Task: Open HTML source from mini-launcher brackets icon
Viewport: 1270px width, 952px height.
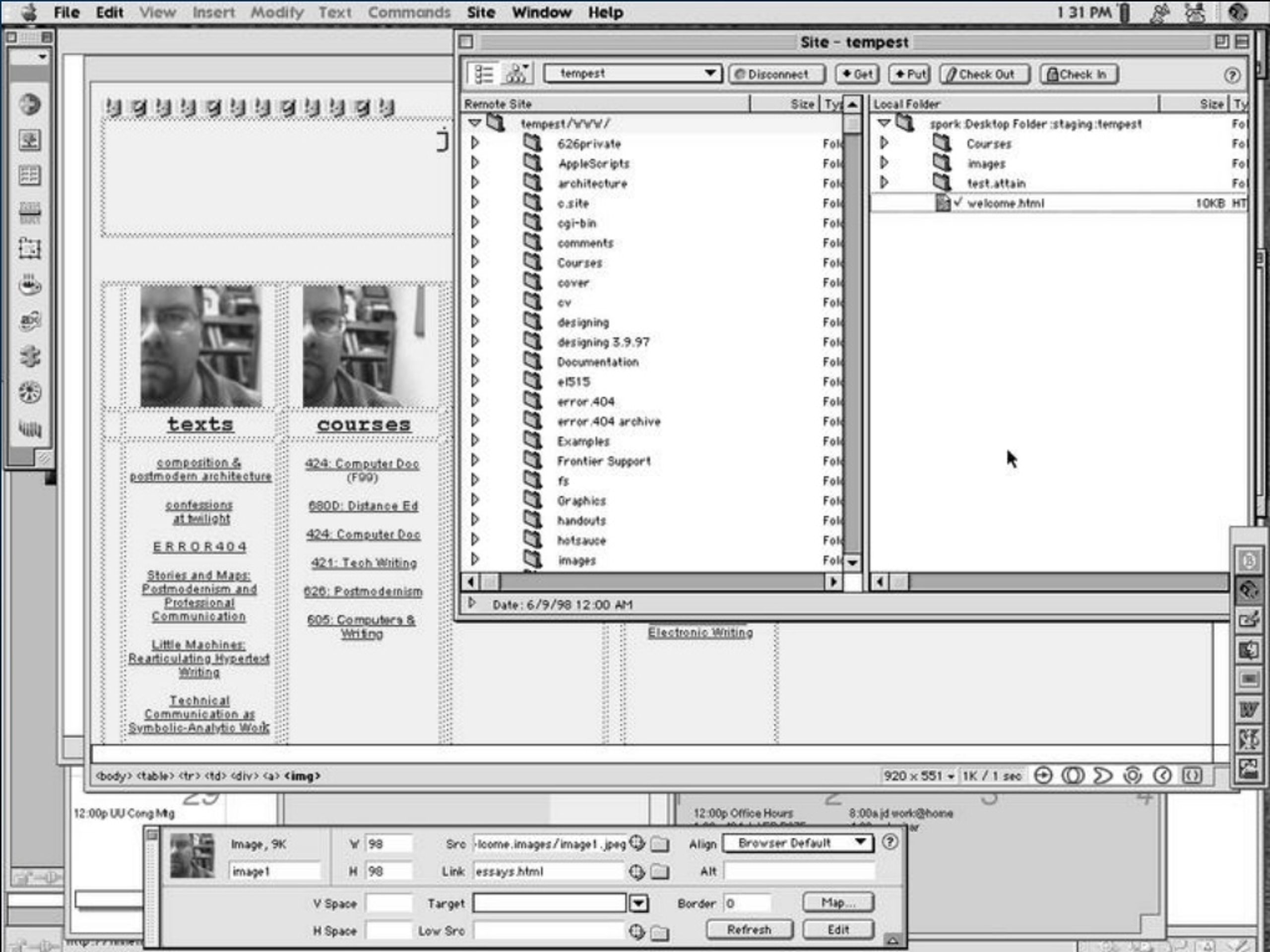Action: pyautogui.click(x=1192, y=776)
